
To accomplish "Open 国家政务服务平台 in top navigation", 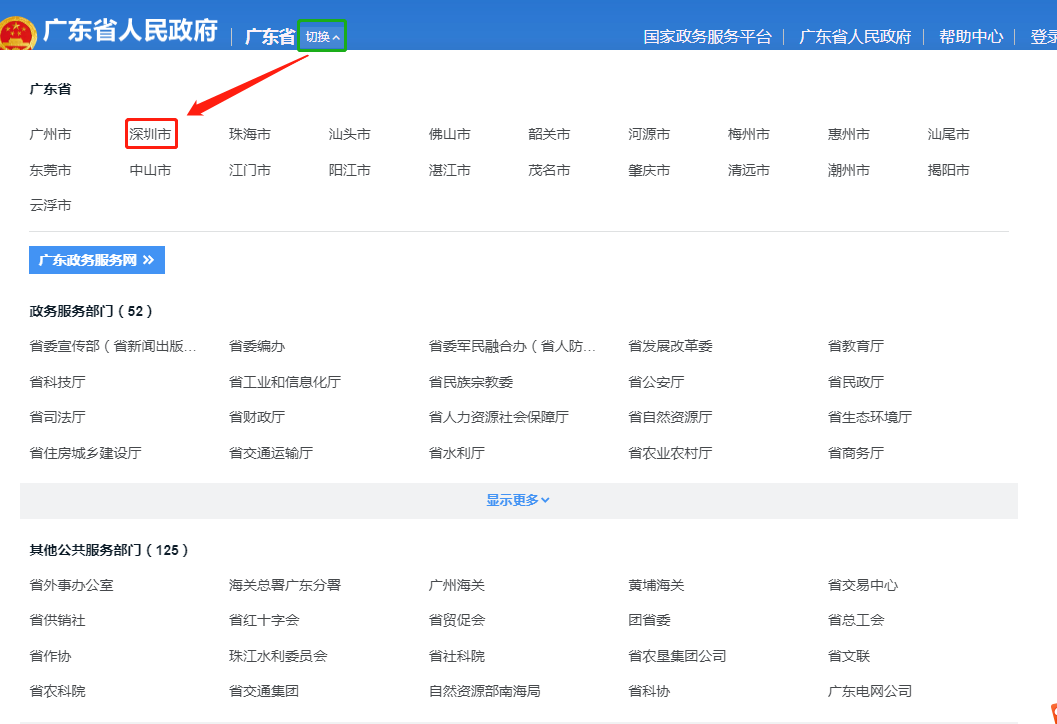I will (x=707, y=37).
